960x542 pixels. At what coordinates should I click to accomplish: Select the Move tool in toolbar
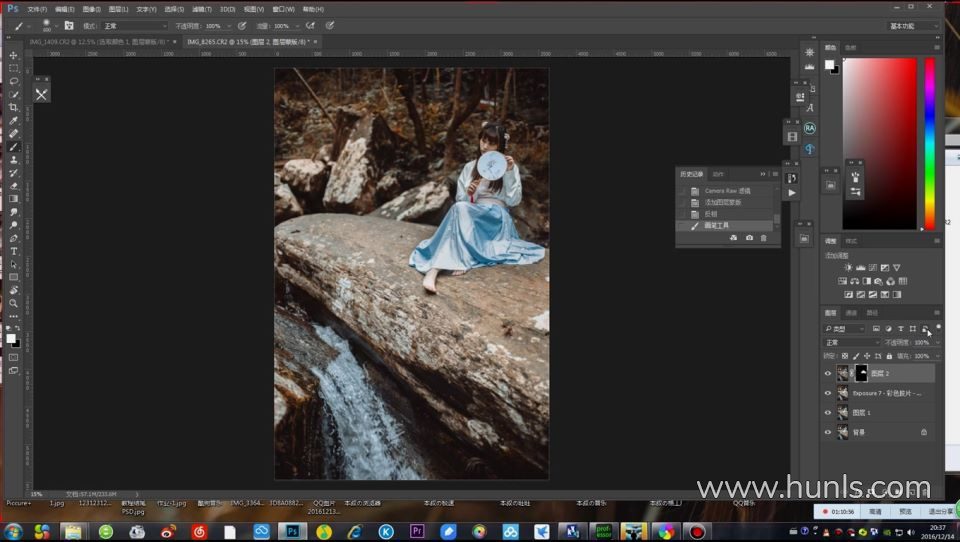click(14, 55)
